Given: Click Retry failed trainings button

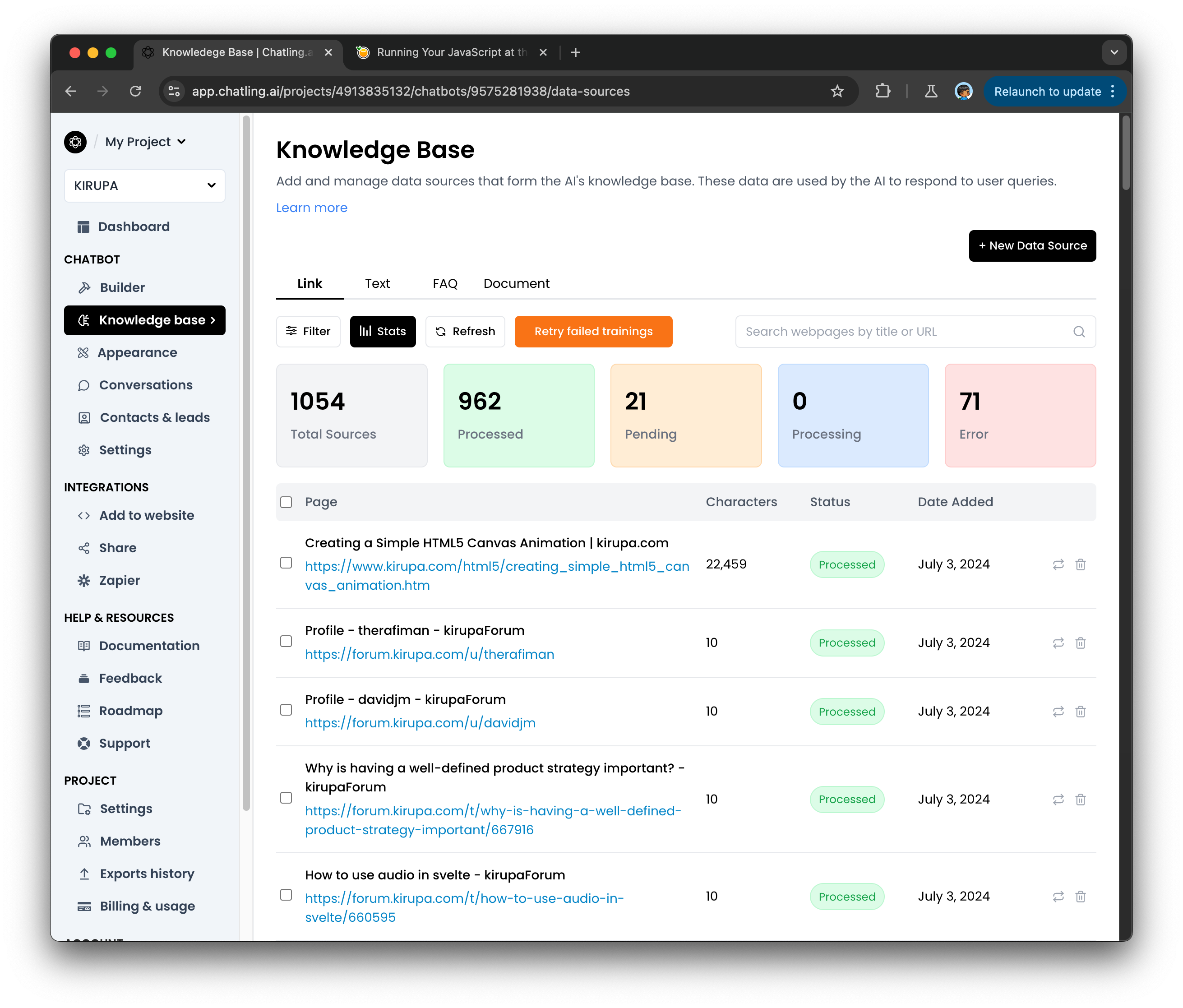Looking at the screenshot, I should (x=593, y=331).
